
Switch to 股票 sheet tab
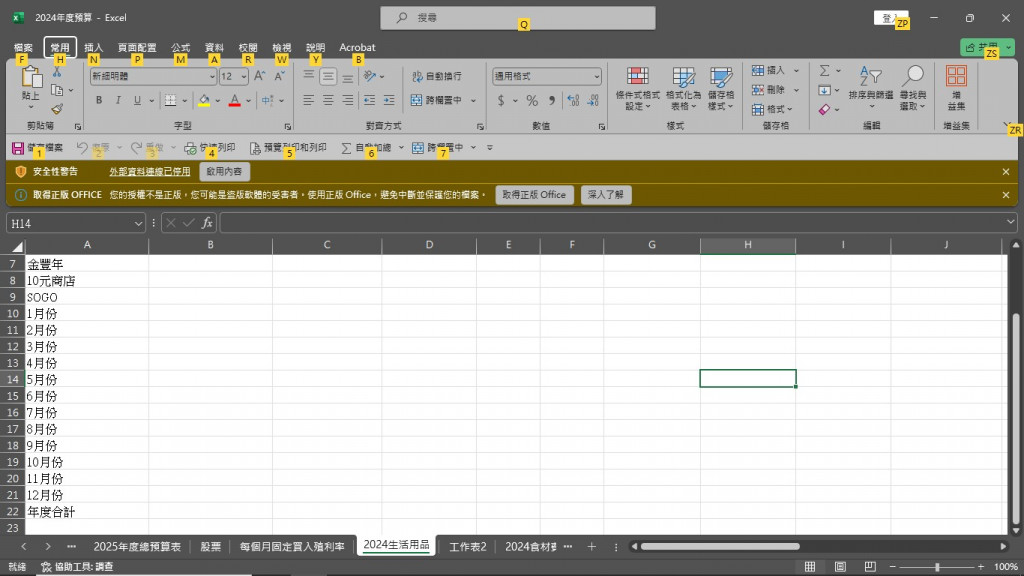click(x=210, y=547)
